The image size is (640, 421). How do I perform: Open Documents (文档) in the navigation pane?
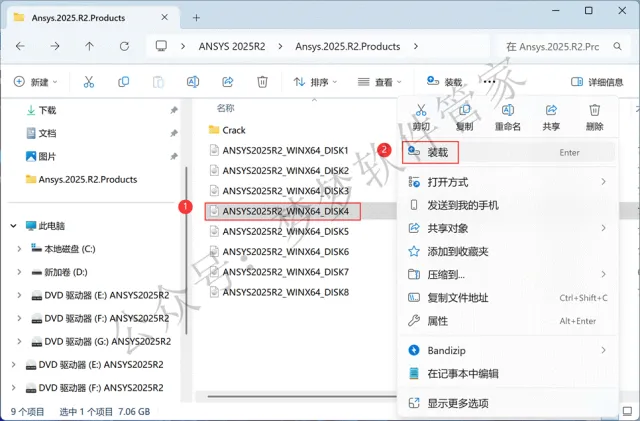click(47, 133)
